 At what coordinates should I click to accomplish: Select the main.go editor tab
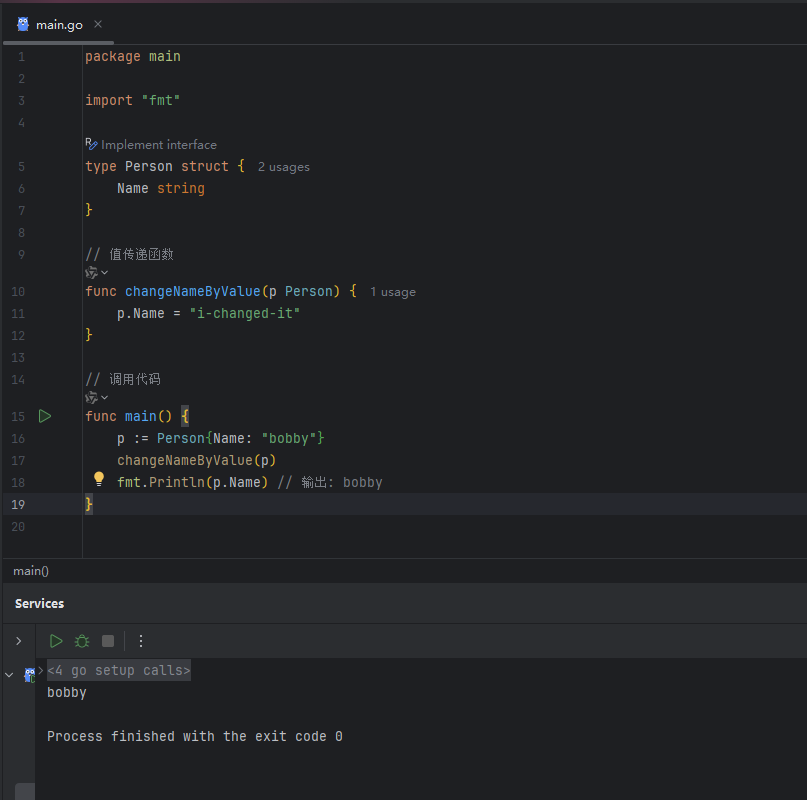[x=59, y=24]
